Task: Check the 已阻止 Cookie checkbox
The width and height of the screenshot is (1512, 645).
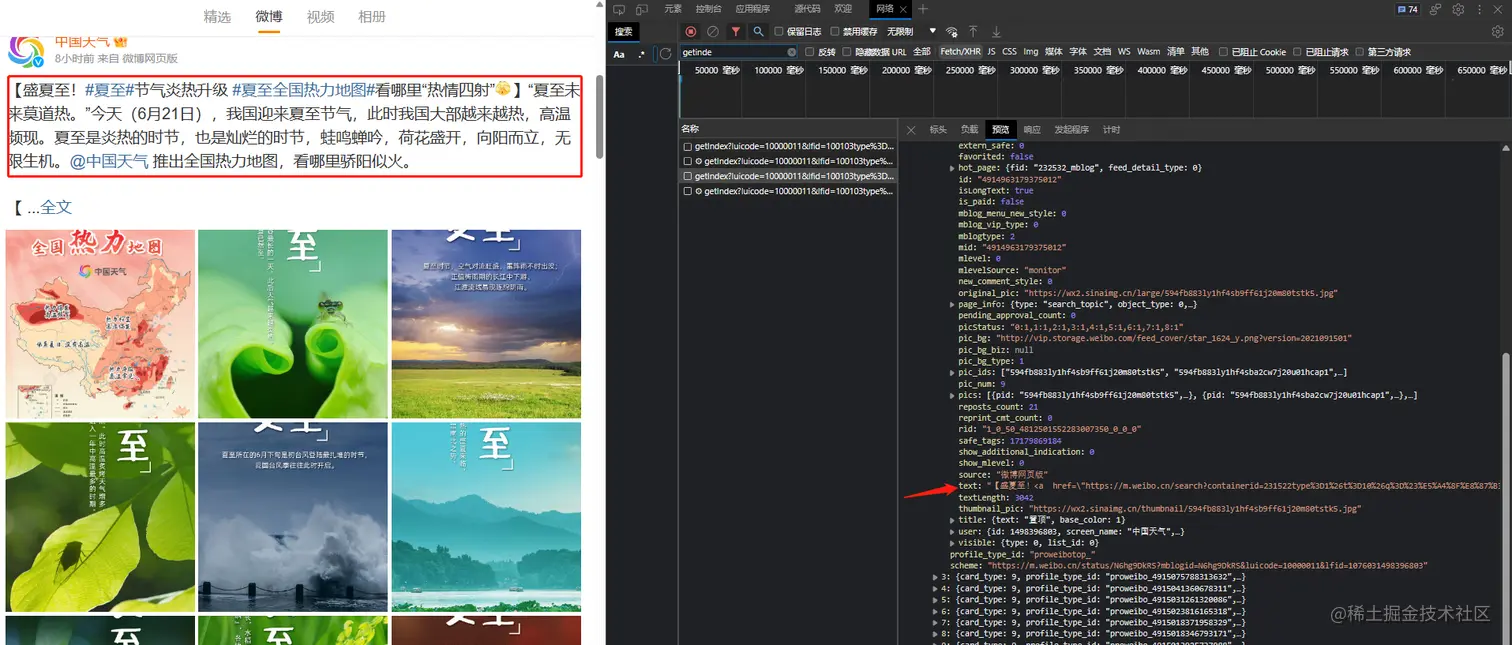Action: click(1224, 52)
